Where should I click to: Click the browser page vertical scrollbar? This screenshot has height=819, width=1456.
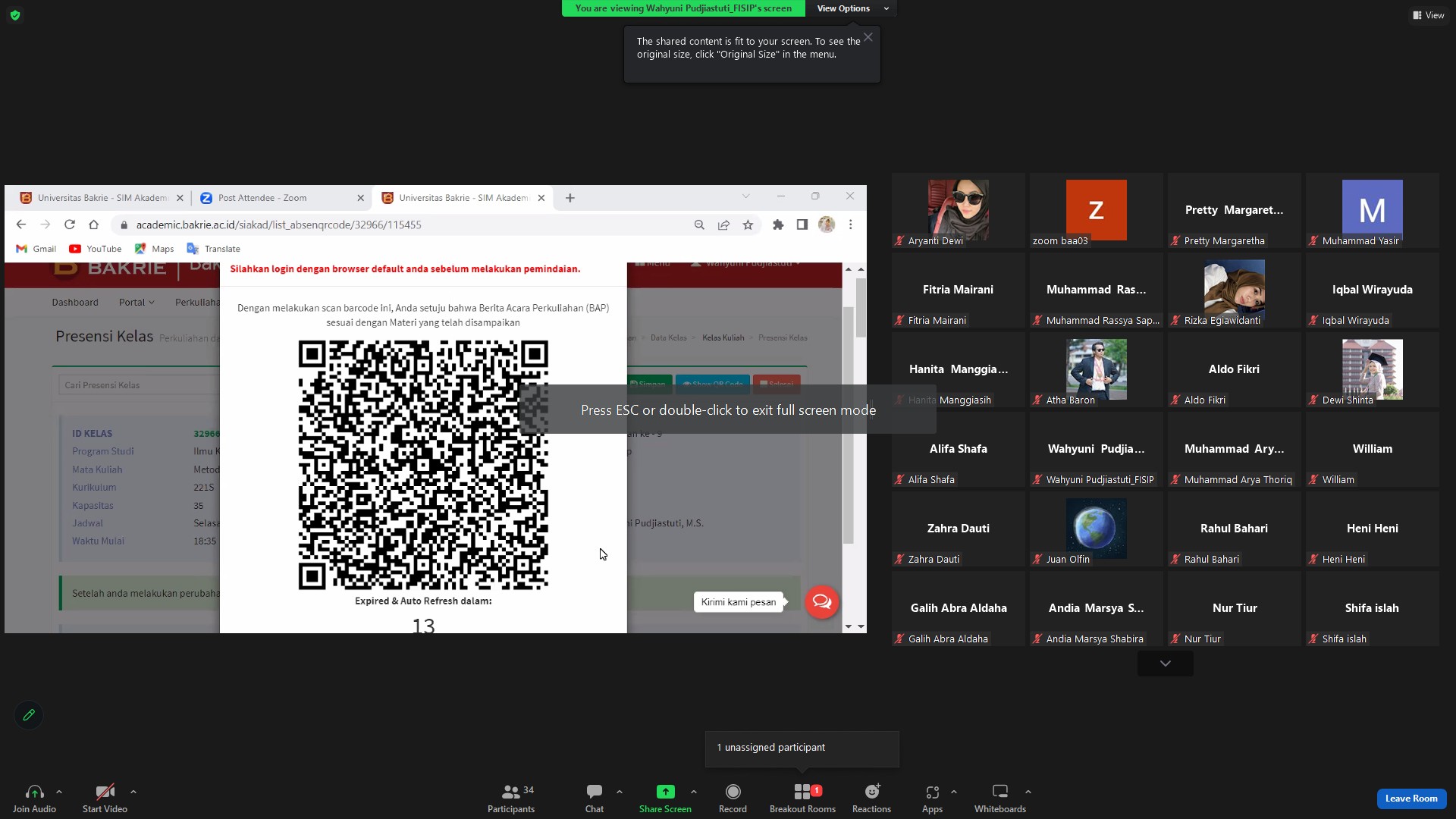[861, 447]
